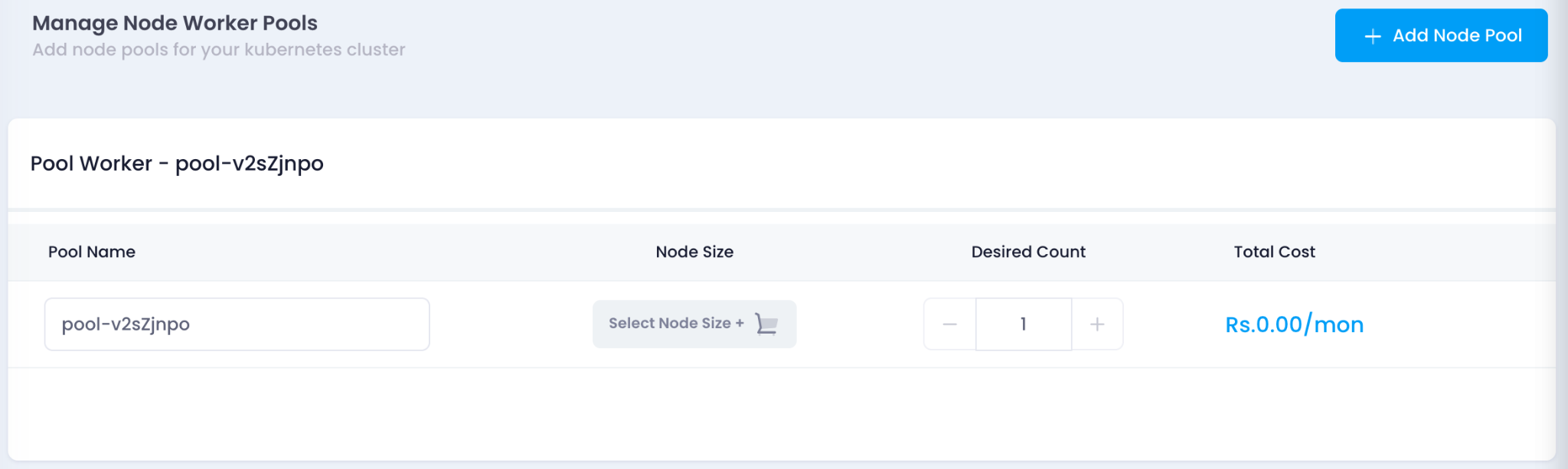Click the Pool Worker card header bar

pos(781,163)
